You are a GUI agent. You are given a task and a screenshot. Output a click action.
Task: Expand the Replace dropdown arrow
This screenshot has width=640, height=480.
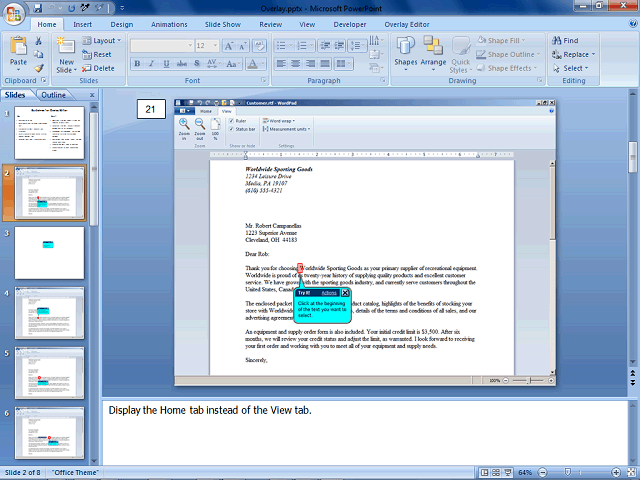tap(593, 54)
